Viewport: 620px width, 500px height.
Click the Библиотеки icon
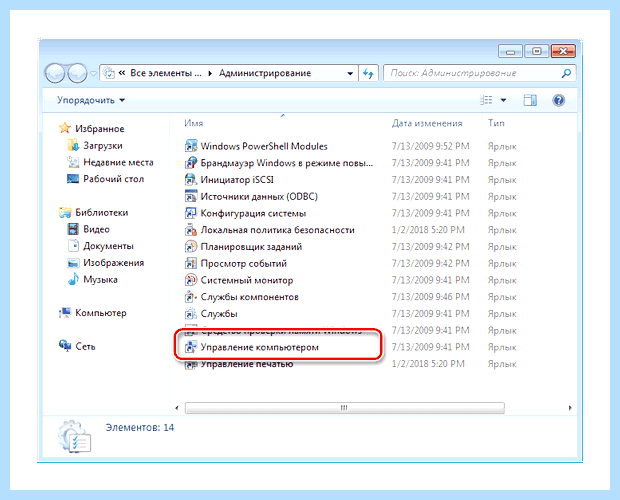pos(65,212)
